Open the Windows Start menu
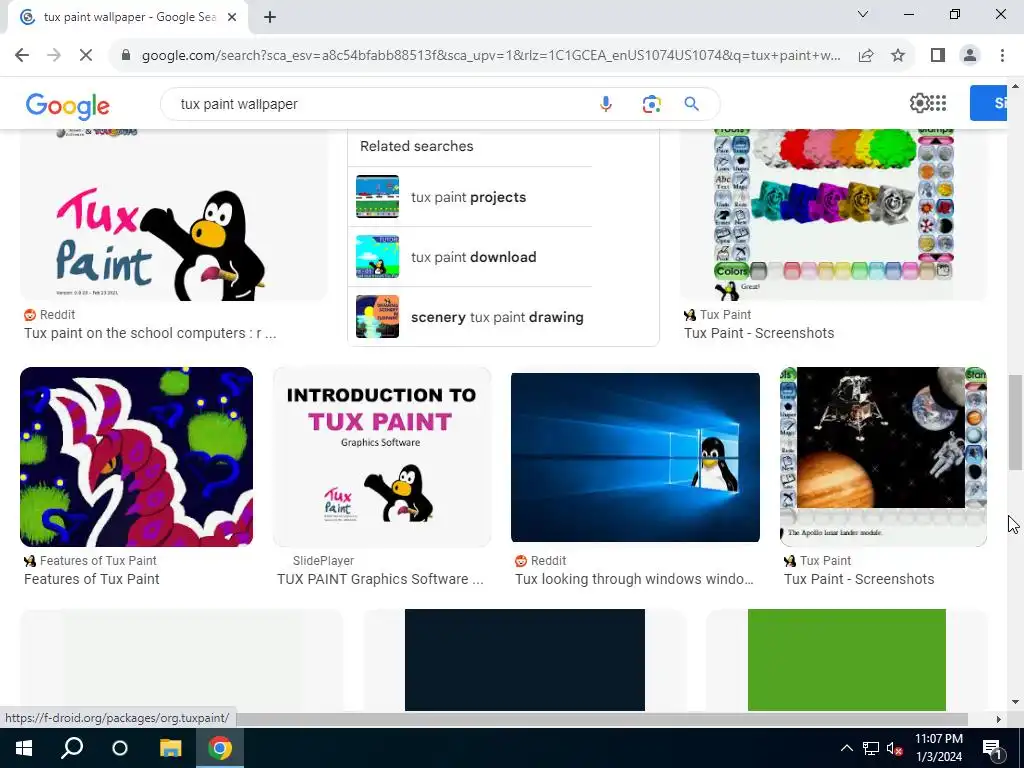 (24, 748)
